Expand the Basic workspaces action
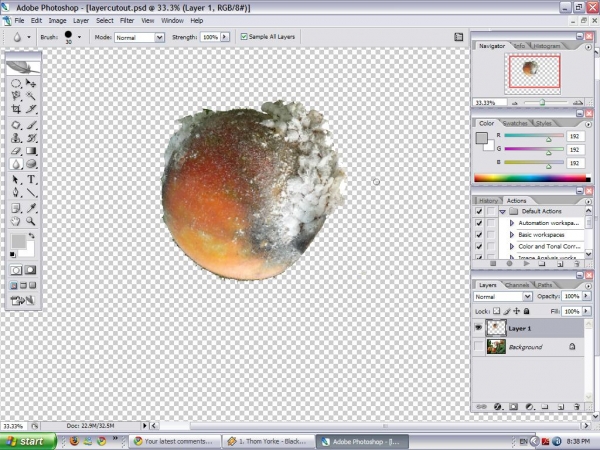This screenshot has height=450, width=600. [512, 235]
